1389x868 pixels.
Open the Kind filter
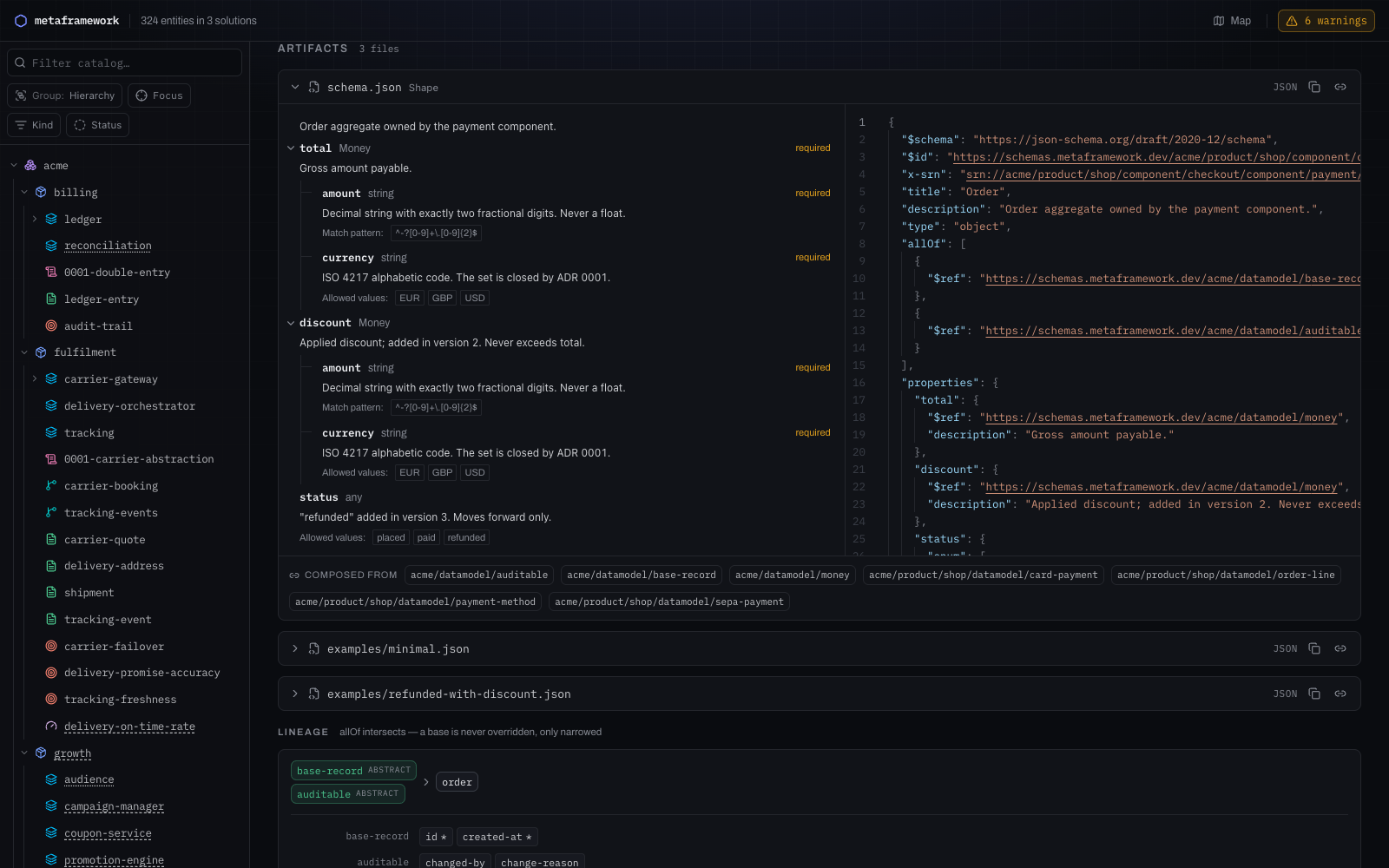(x=34, y=125)
